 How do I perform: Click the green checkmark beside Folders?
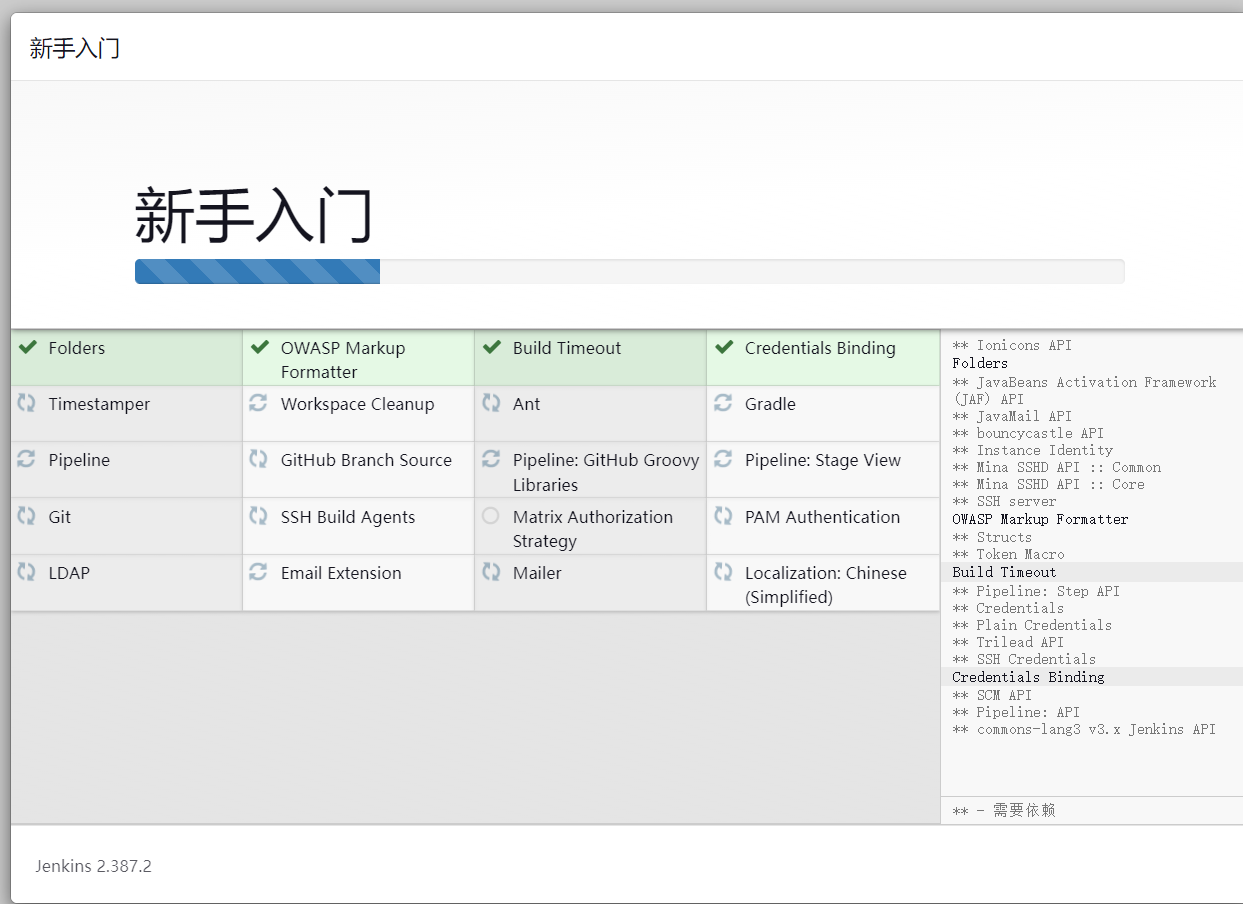28,348
